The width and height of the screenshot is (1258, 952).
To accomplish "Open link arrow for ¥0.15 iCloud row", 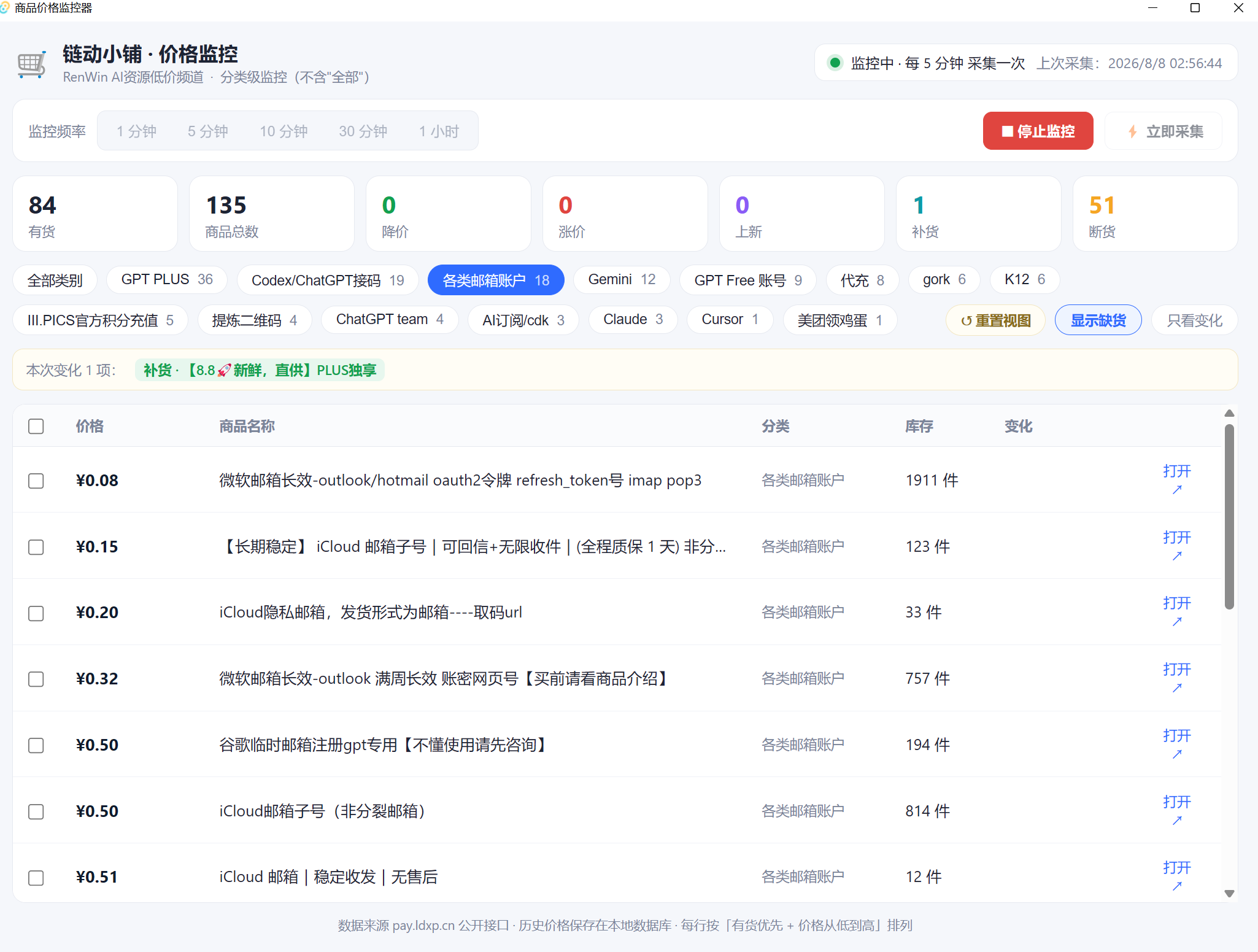I will pyautogui.click(x=1176, y=556).
